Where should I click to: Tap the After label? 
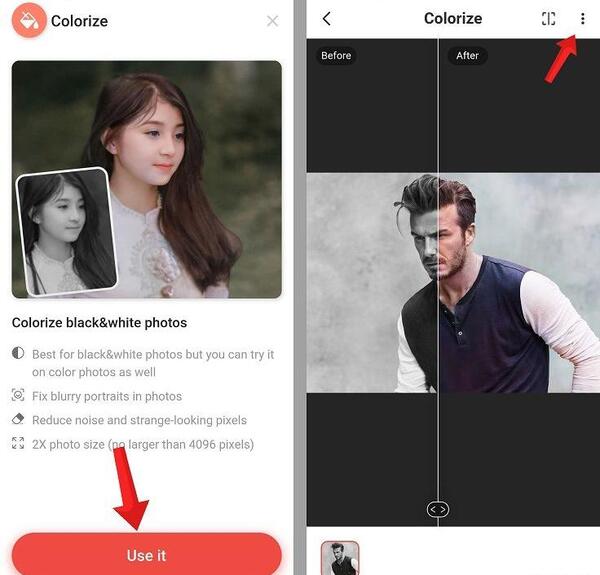pos(467,55)
